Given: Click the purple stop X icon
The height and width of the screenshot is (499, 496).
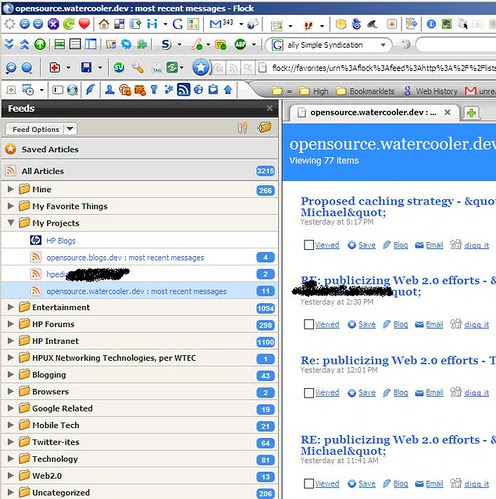Looking at the screenshot, I should 53,24.
